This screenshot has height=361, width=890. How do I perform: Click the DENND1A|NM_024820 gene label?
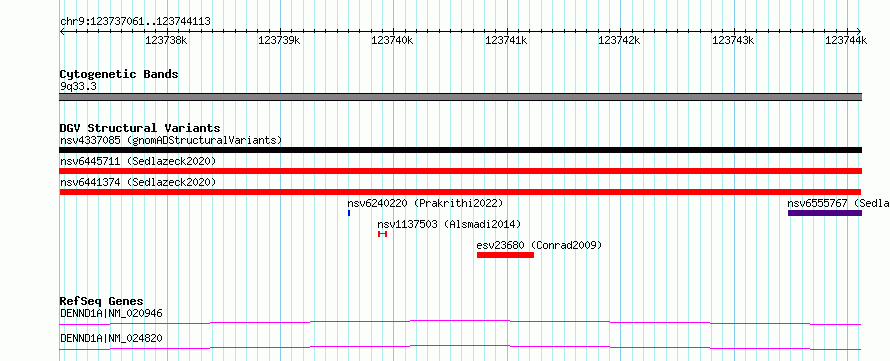111,338
